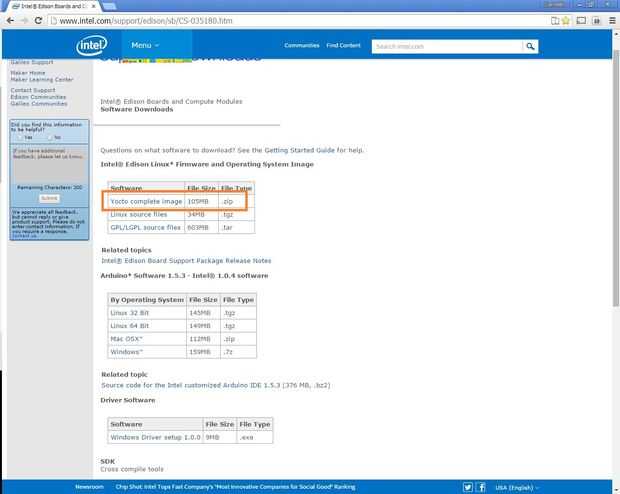
Task: Open the Chip Shot Fast Company news link
Action: coord(235,487)
